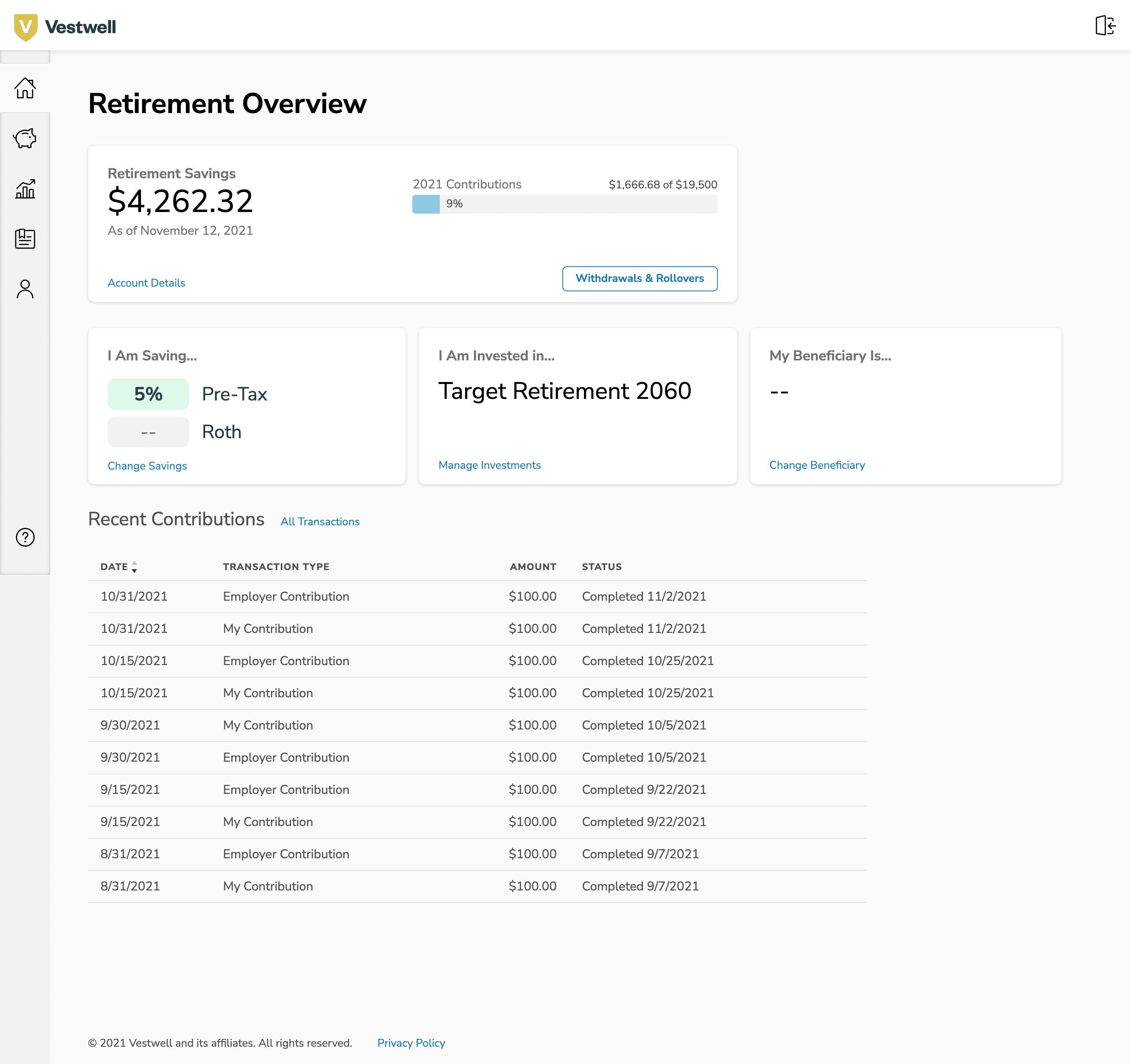Click the Change Beneficiary link
Screen dimensions: 1131x1064
[816, 465]
